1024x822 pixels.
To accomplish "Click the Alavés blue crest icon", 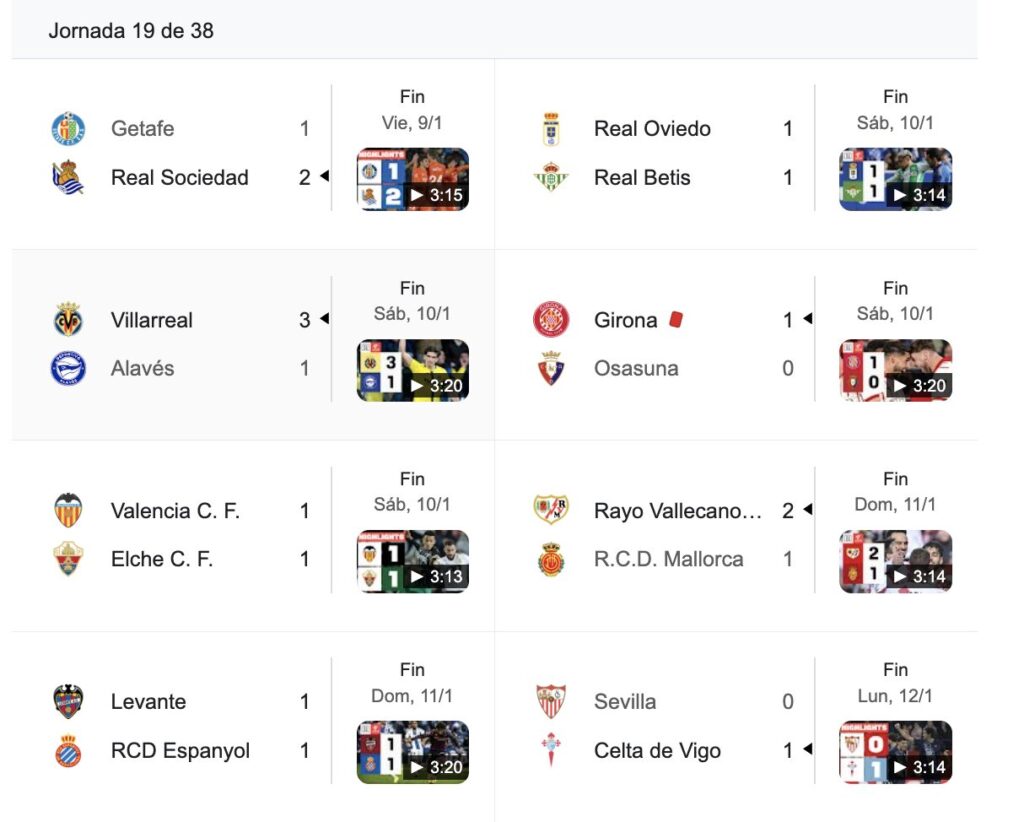I will 68,369.
